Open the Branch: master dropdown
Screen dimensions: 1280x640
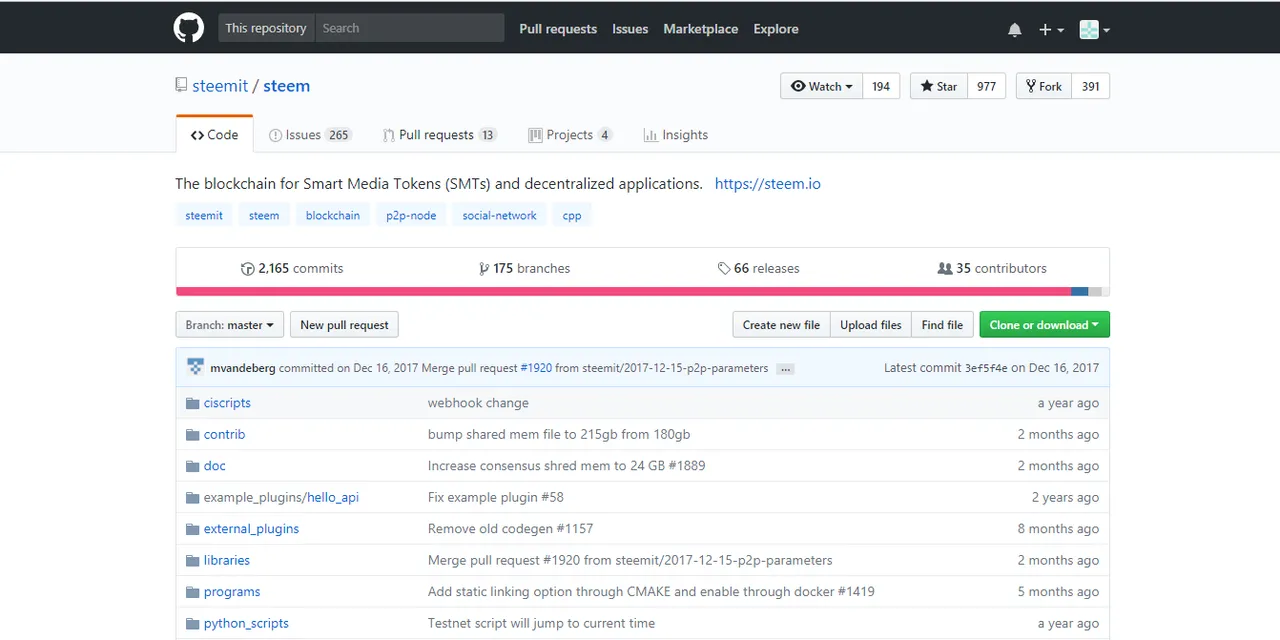tap(229, 325)
